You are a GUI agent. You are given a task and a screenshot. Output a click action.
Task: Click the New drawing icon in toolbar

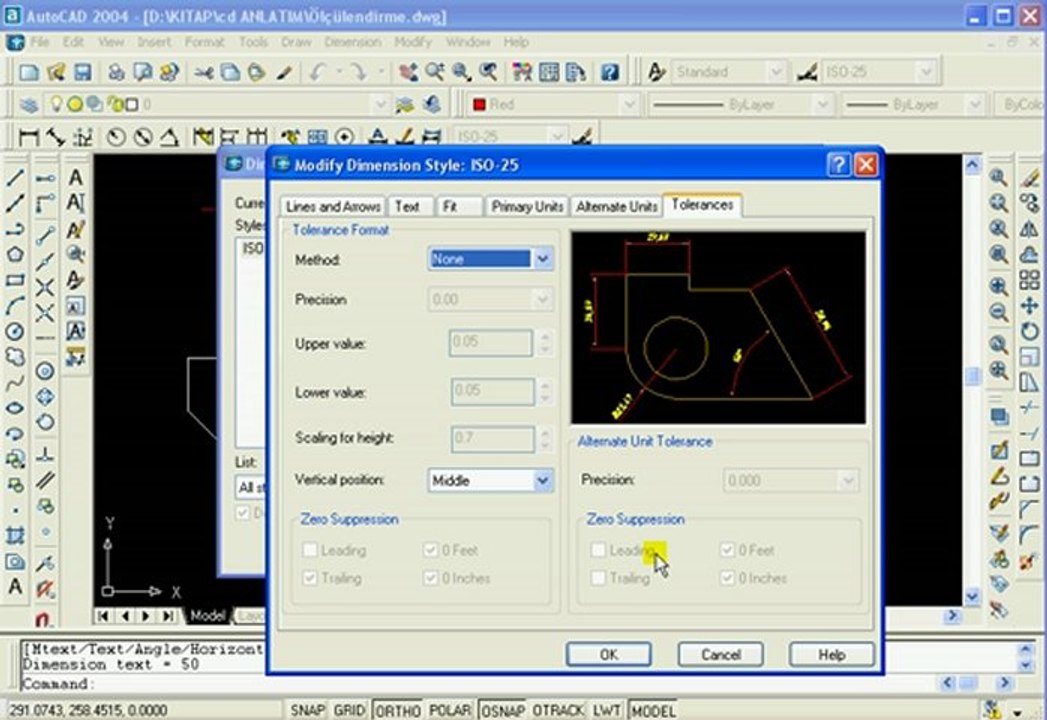tap(29, 71)
